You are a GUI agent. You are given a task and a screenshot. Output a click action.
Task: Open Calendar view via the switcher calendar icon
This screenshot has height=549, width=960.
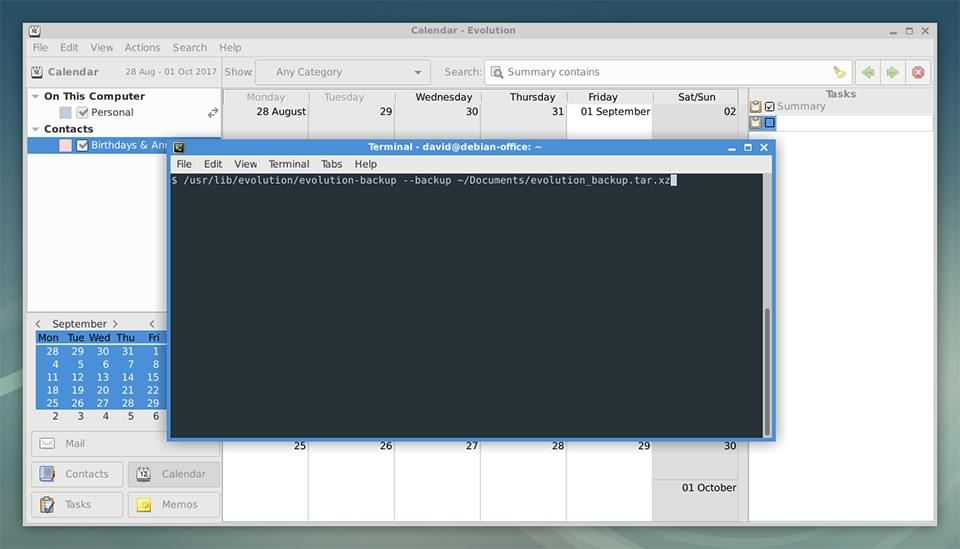coord(143,474)
